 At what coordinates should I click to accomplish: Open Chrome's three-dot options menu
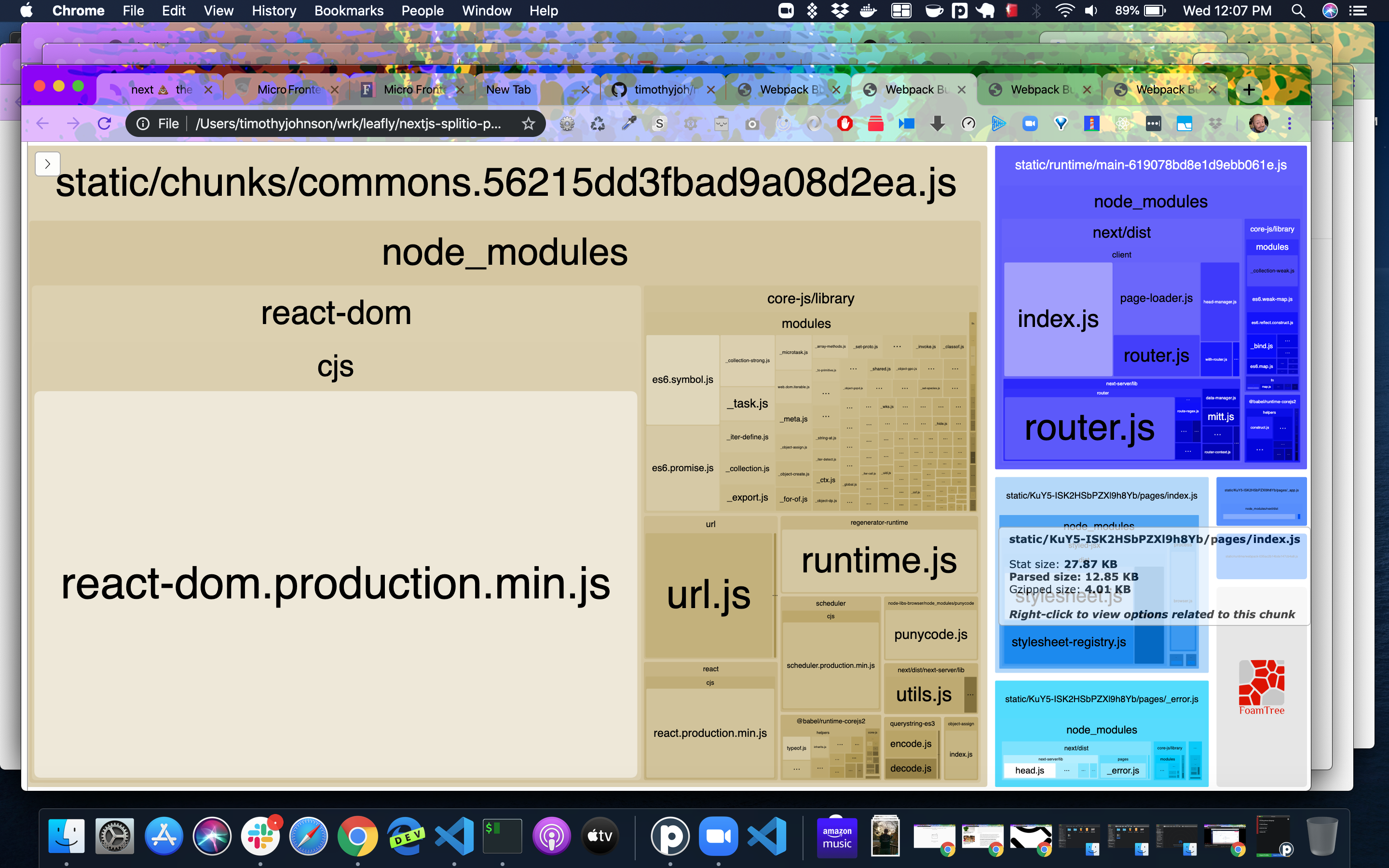pyautogui.click(x=1289, y=123)
